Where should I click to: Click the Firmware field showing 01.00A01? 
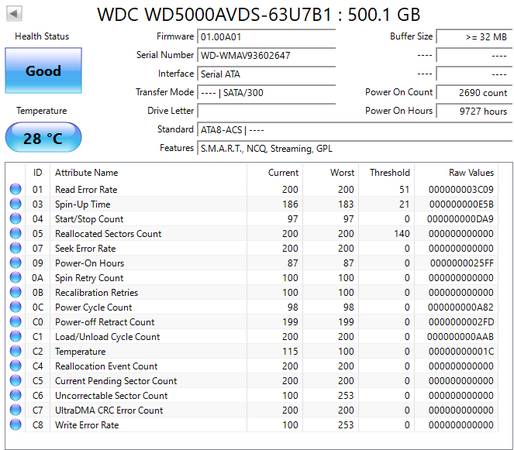(x=266, y=37)
